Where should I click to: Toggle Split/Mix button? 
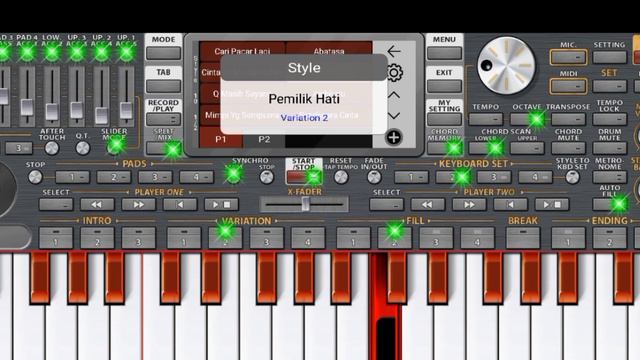163,148
